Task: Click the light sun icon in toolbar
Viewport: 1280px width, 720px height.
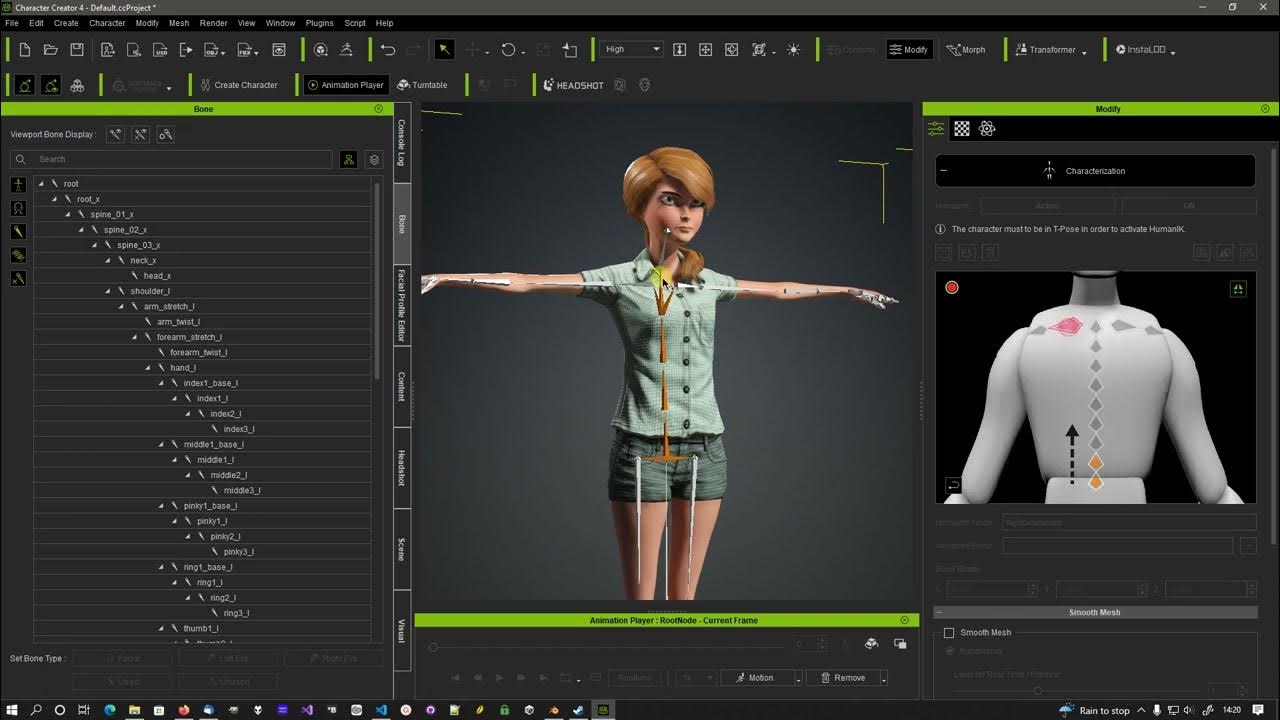Action: tap(793, 49)
